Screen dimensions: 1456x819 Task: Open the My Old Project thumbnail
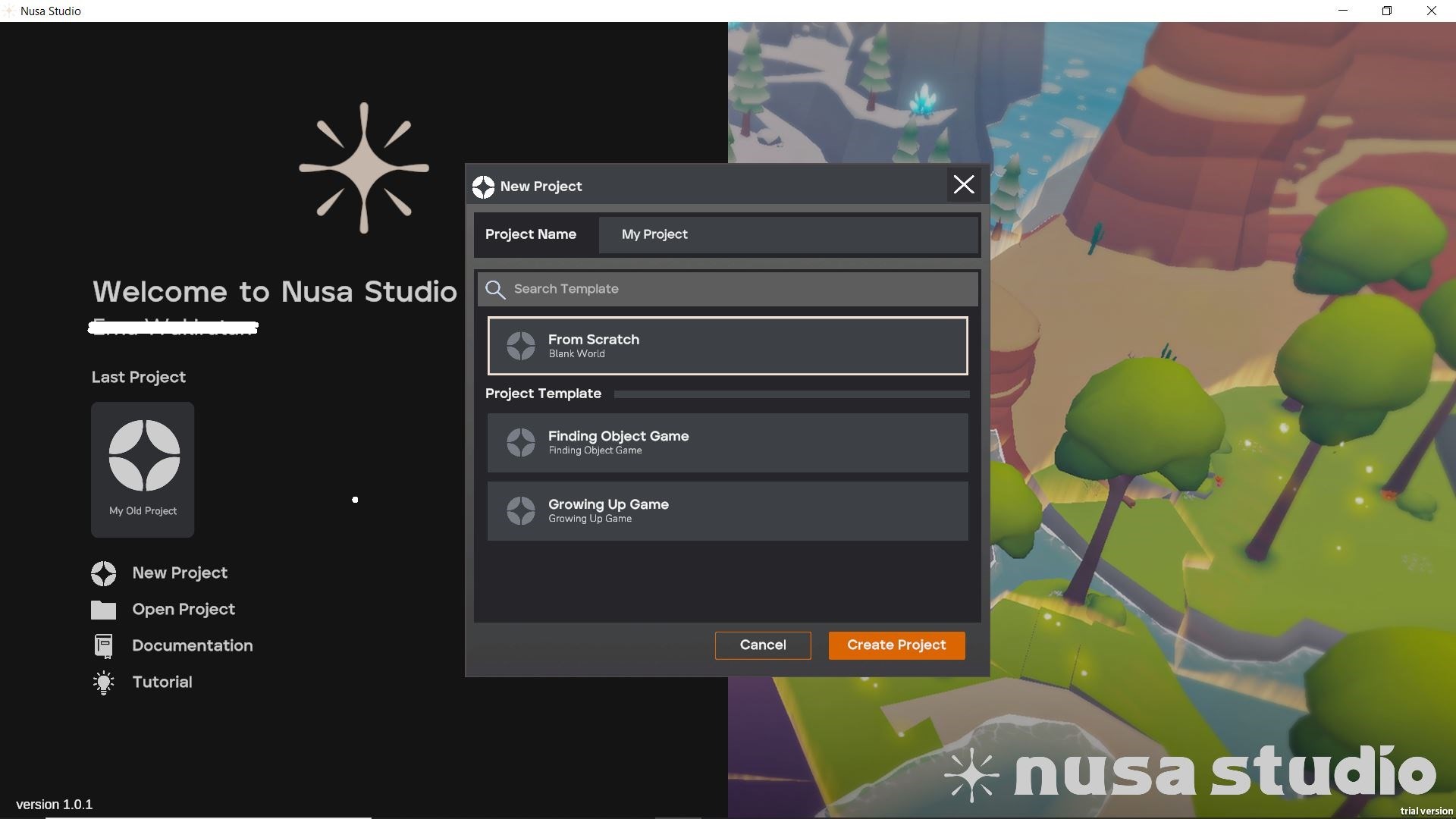click(143, 469)
